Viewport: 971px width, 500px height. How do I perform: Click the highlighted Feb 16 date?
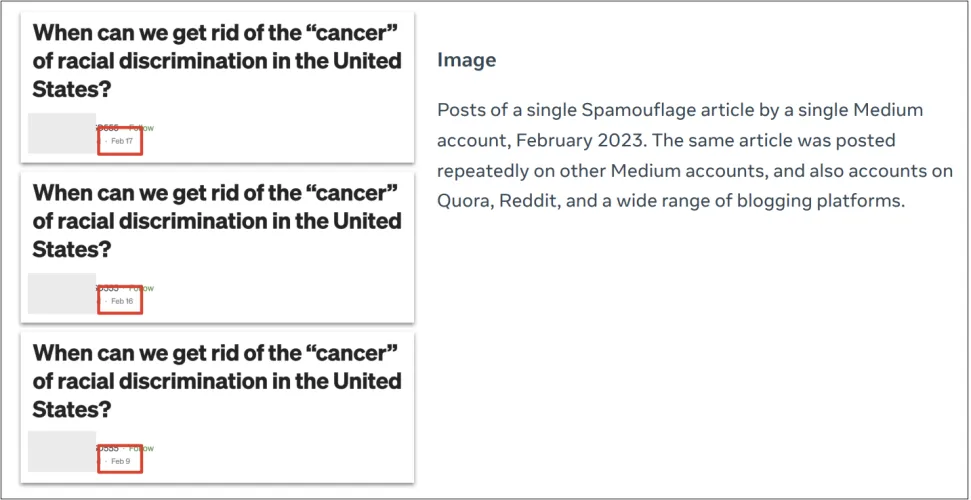pos(121,301)
